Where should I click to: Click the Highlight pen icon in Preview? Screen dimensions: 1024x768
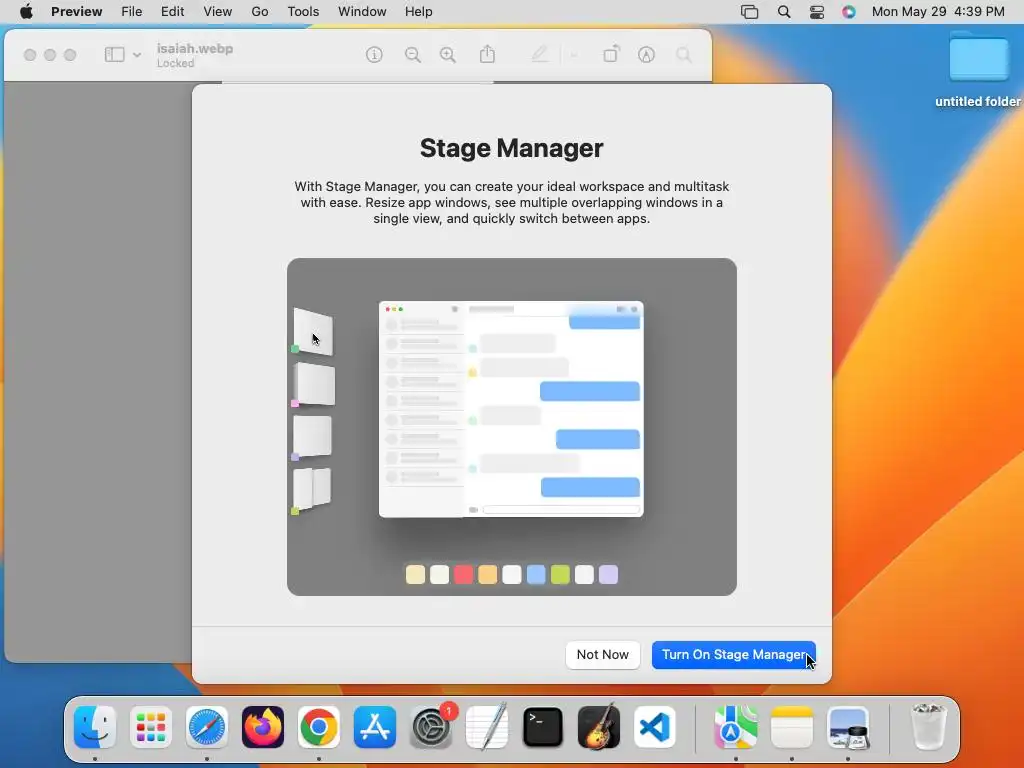(x=540, y=55)
